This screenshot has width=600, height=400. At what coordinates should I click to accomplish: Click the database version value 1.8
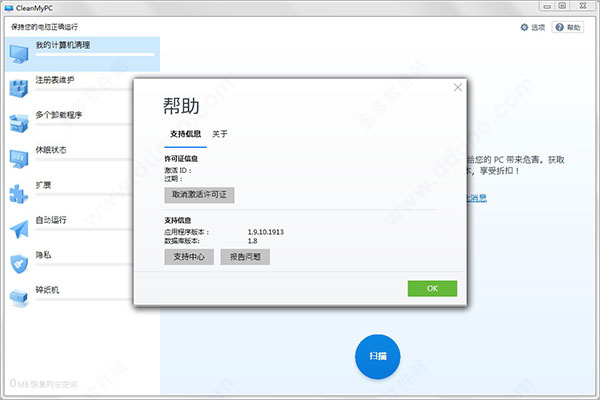tap(252, 241)
